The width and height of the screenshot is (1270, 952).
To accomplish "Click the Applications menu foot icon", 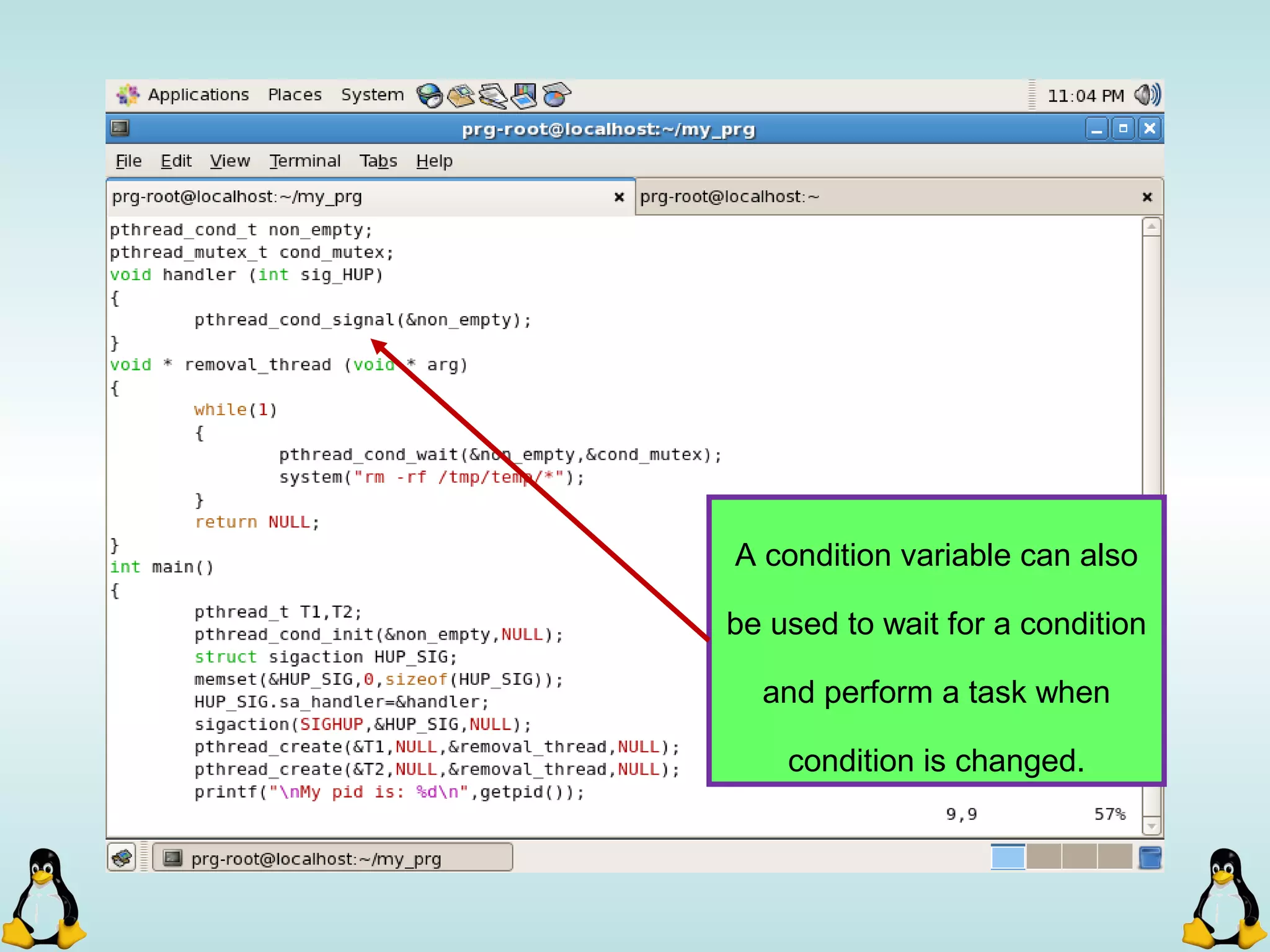I will tap(128, 95).
